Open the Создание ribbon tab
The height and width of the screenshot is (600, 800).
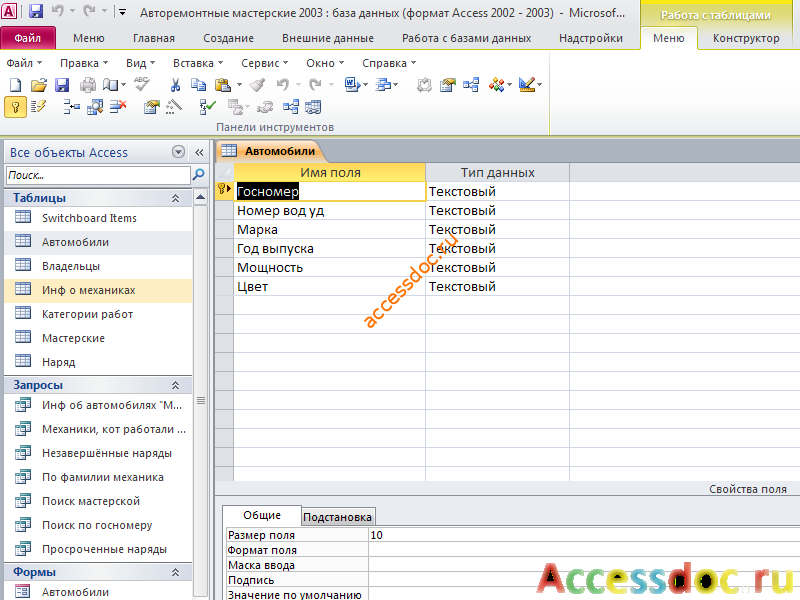228,38
